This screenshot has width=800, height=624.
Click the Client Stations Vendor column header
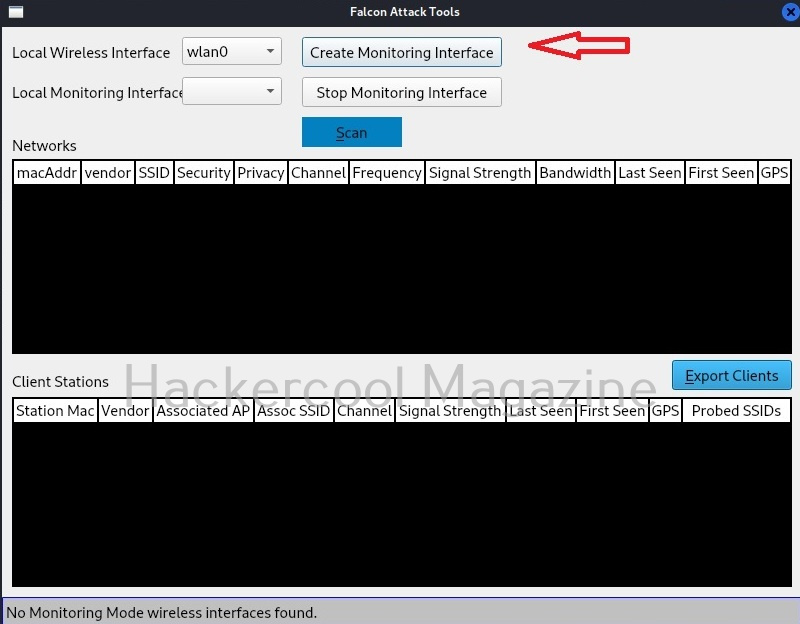125,411
